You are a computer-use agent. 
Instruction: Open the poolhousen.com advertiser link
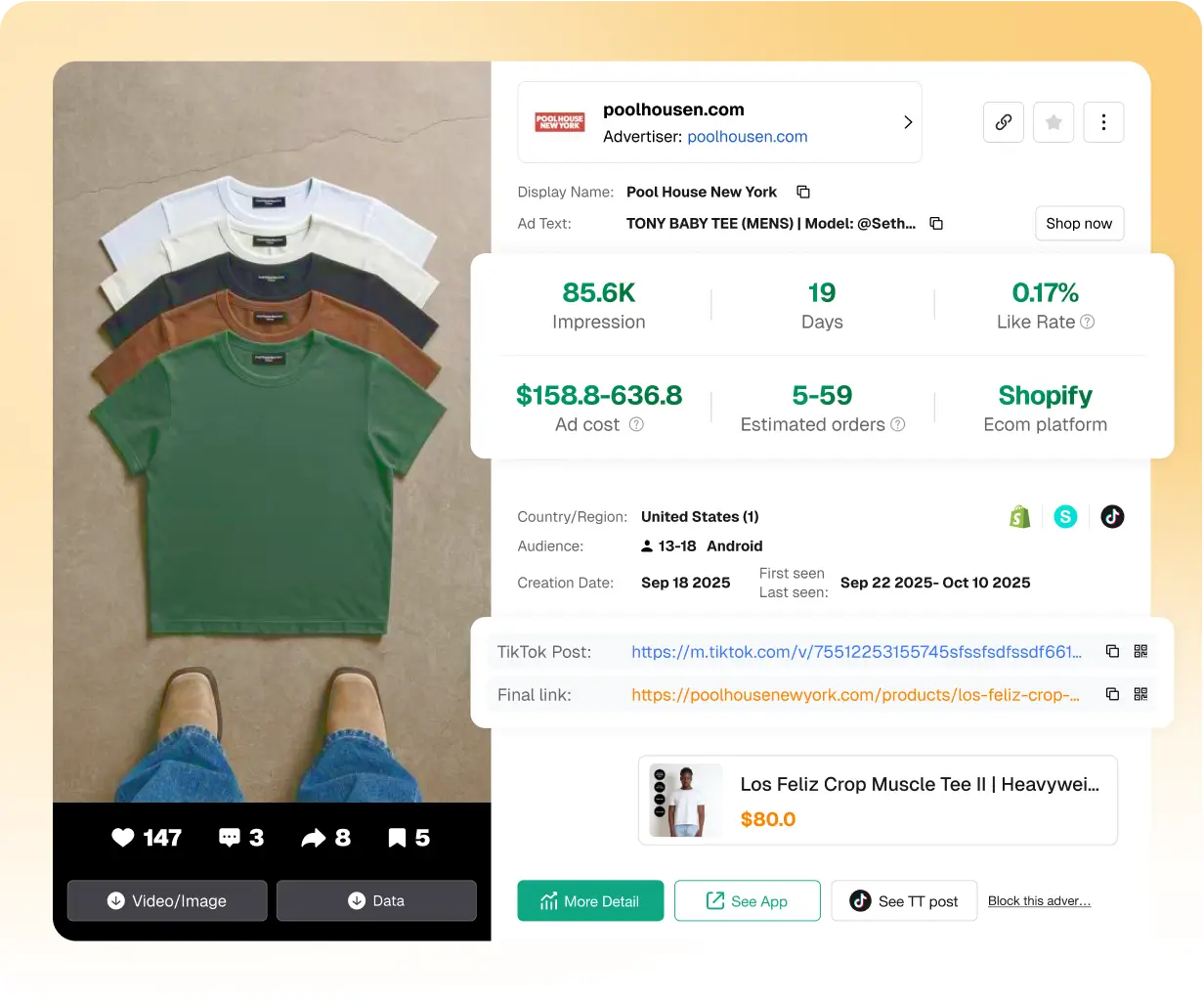[747, 136]
